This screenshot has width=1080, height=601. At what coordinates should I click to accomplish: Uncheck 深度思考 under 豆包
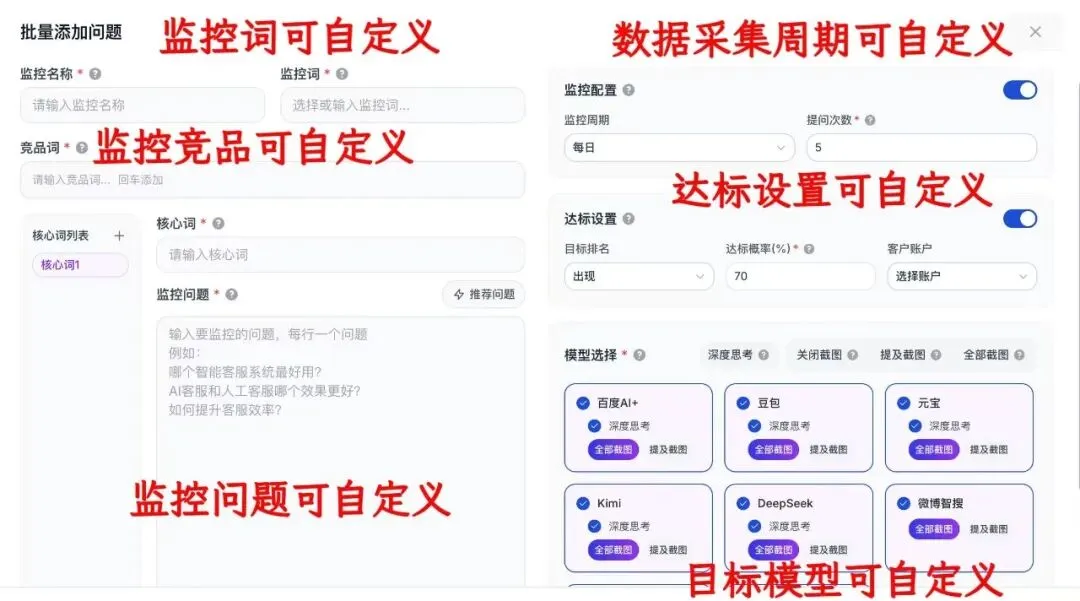tap(755, 425)
